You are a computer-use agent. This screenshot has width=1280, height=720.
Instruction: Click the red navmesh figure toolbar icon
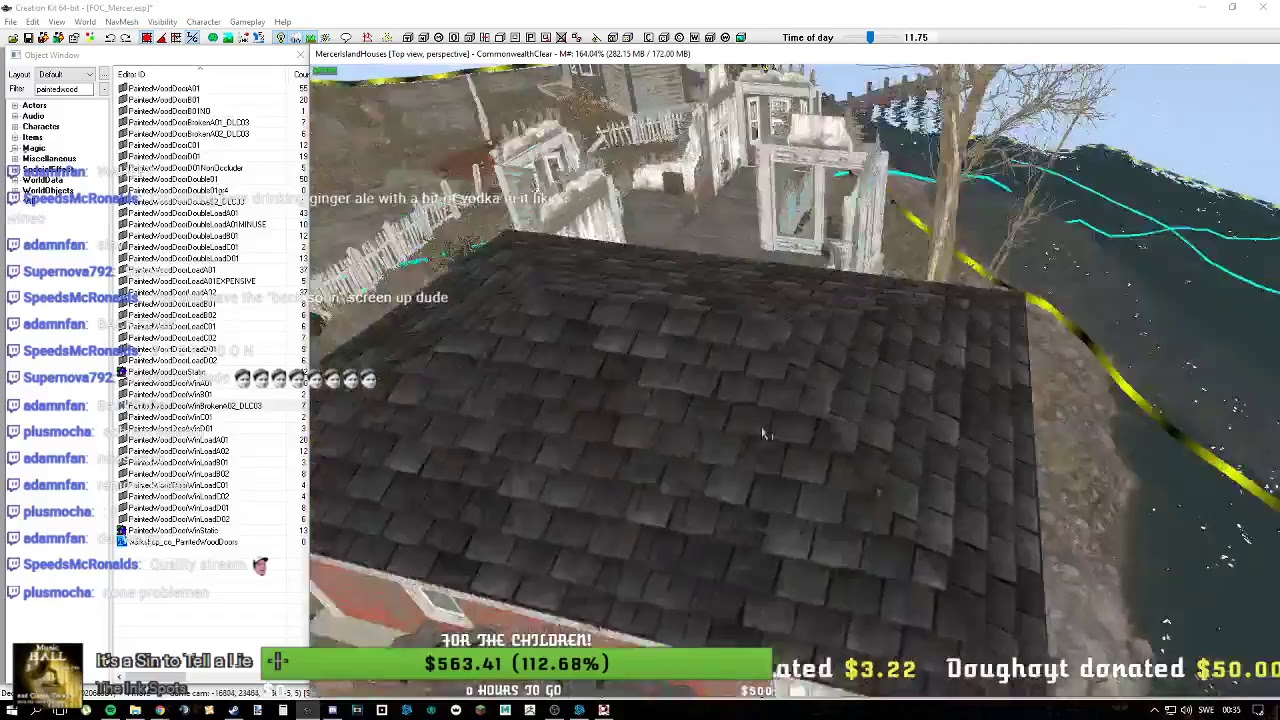coord(367,37)
